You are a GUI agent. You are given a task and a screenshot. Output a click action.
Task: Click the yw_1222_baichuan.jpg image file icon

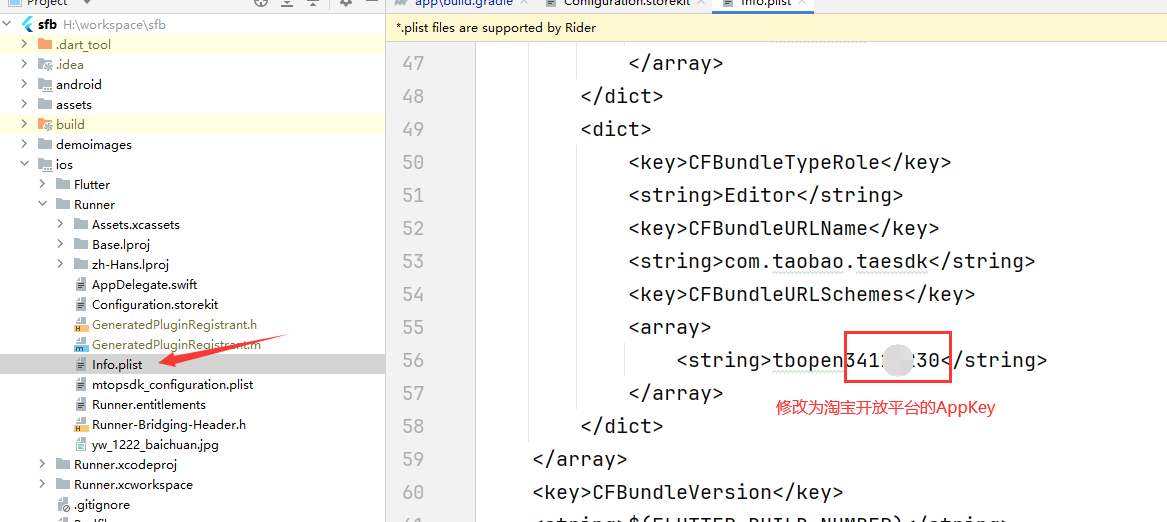point(81,445)
